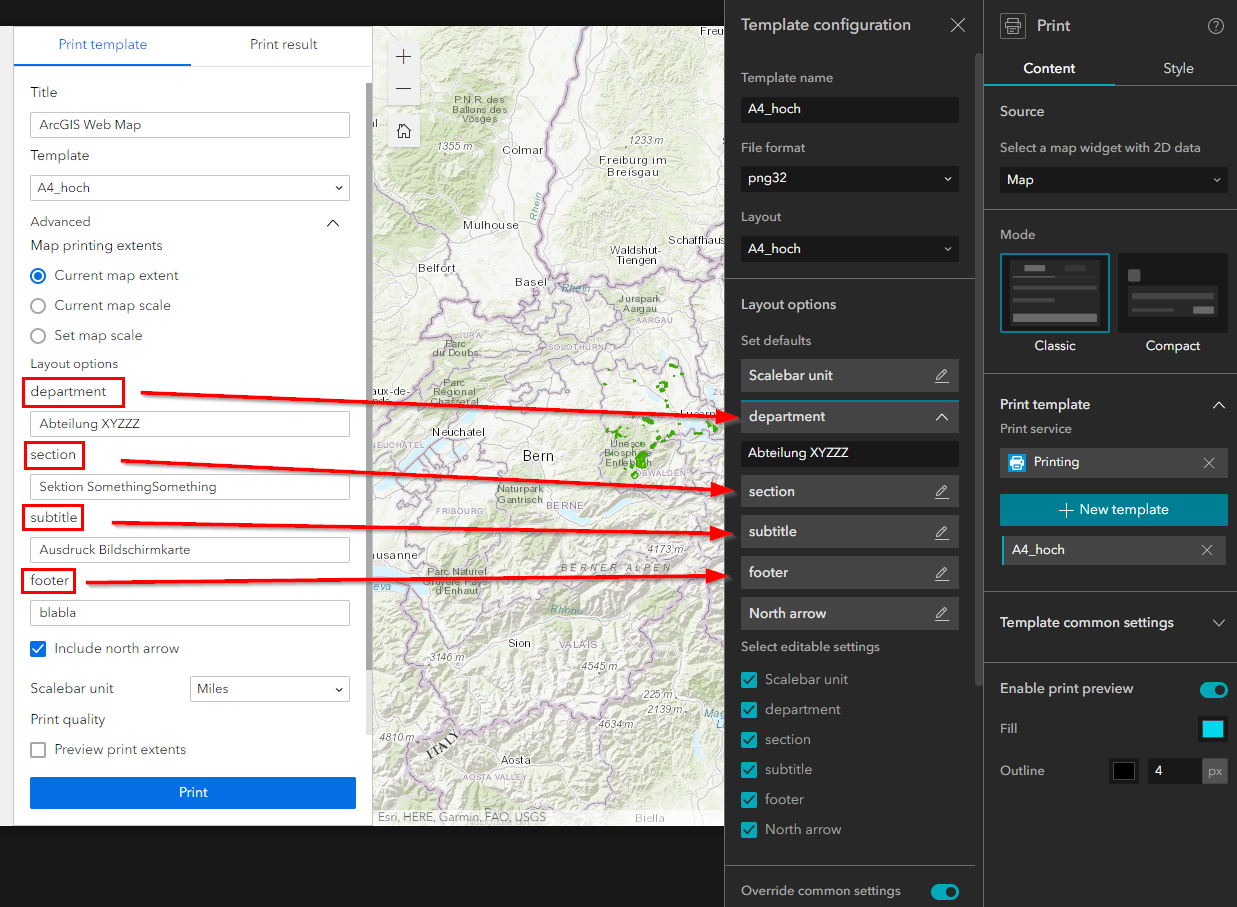1237x907 pixels.
Task: Click the New template button
Action: pyautogui.click(x=1113, y=510)
